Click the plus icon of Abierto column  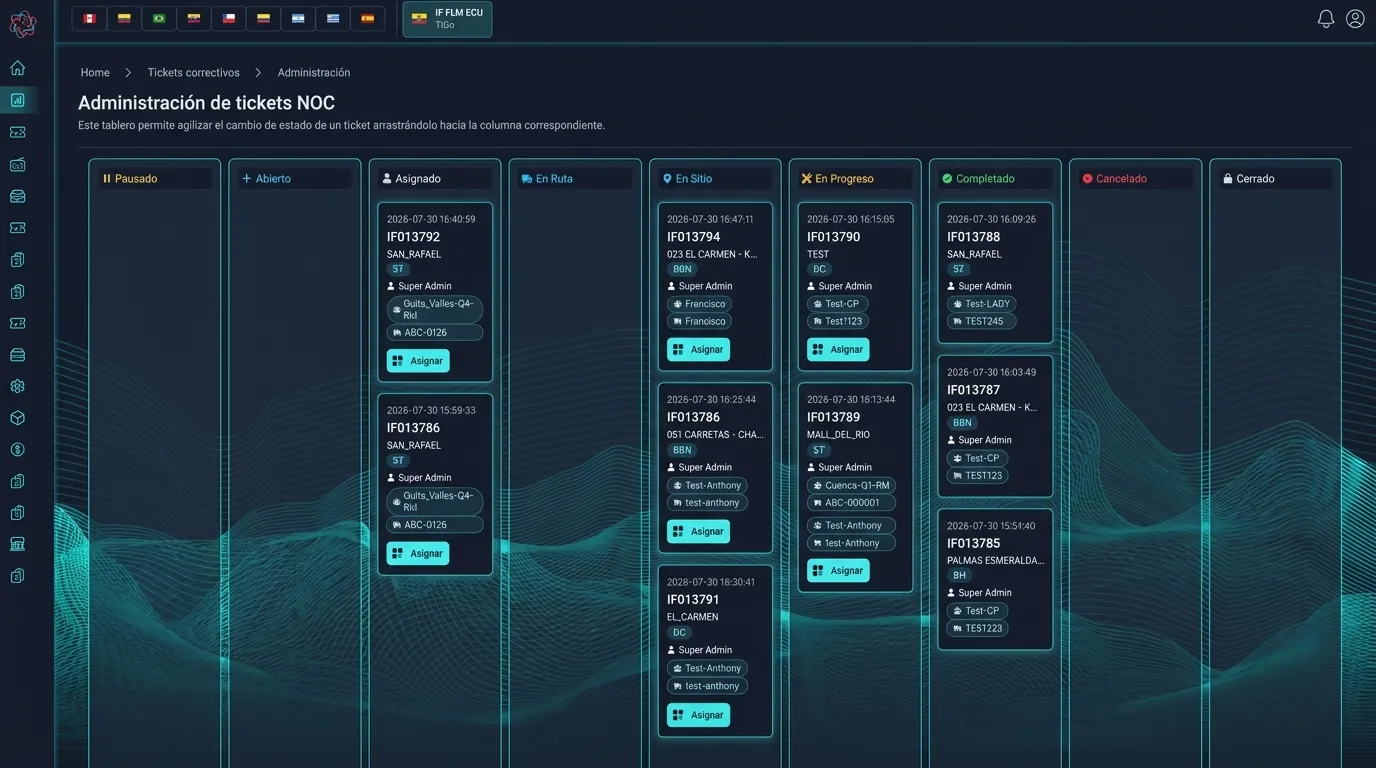click(246, 179)
